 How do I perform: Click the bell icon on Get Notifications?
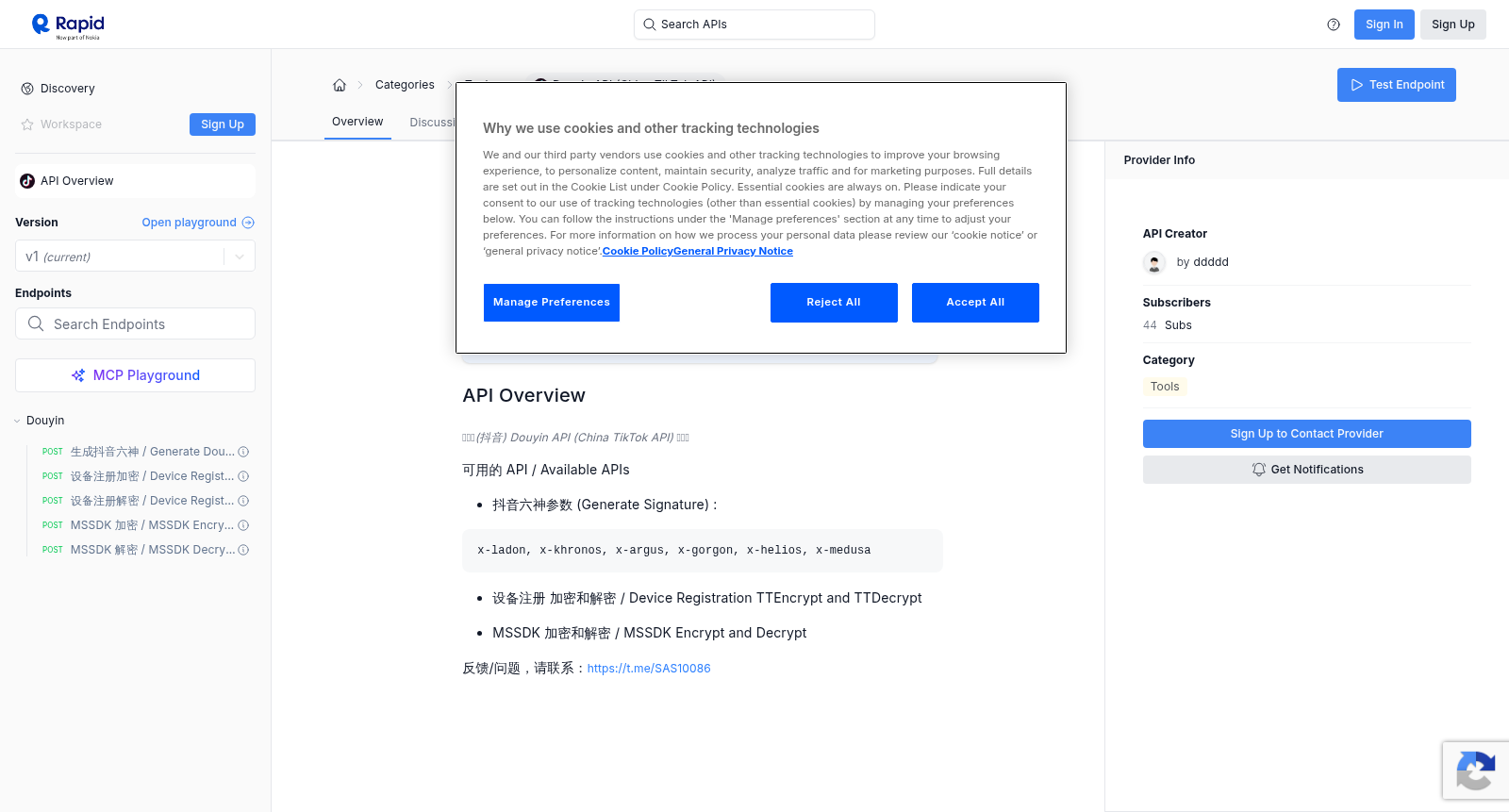[x=1259, y=470]
